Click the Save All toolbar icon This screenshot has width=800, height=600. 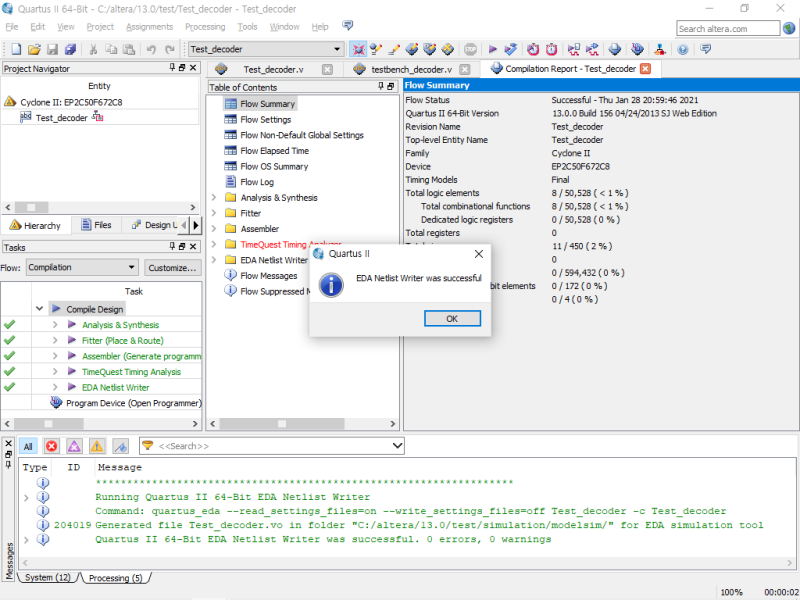(x=70, y=48)
